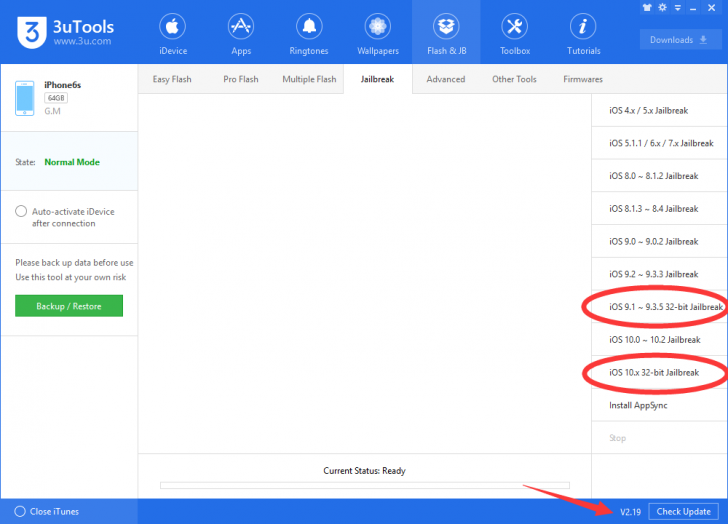Click the Current Status: Ready text

coord(364,471)
